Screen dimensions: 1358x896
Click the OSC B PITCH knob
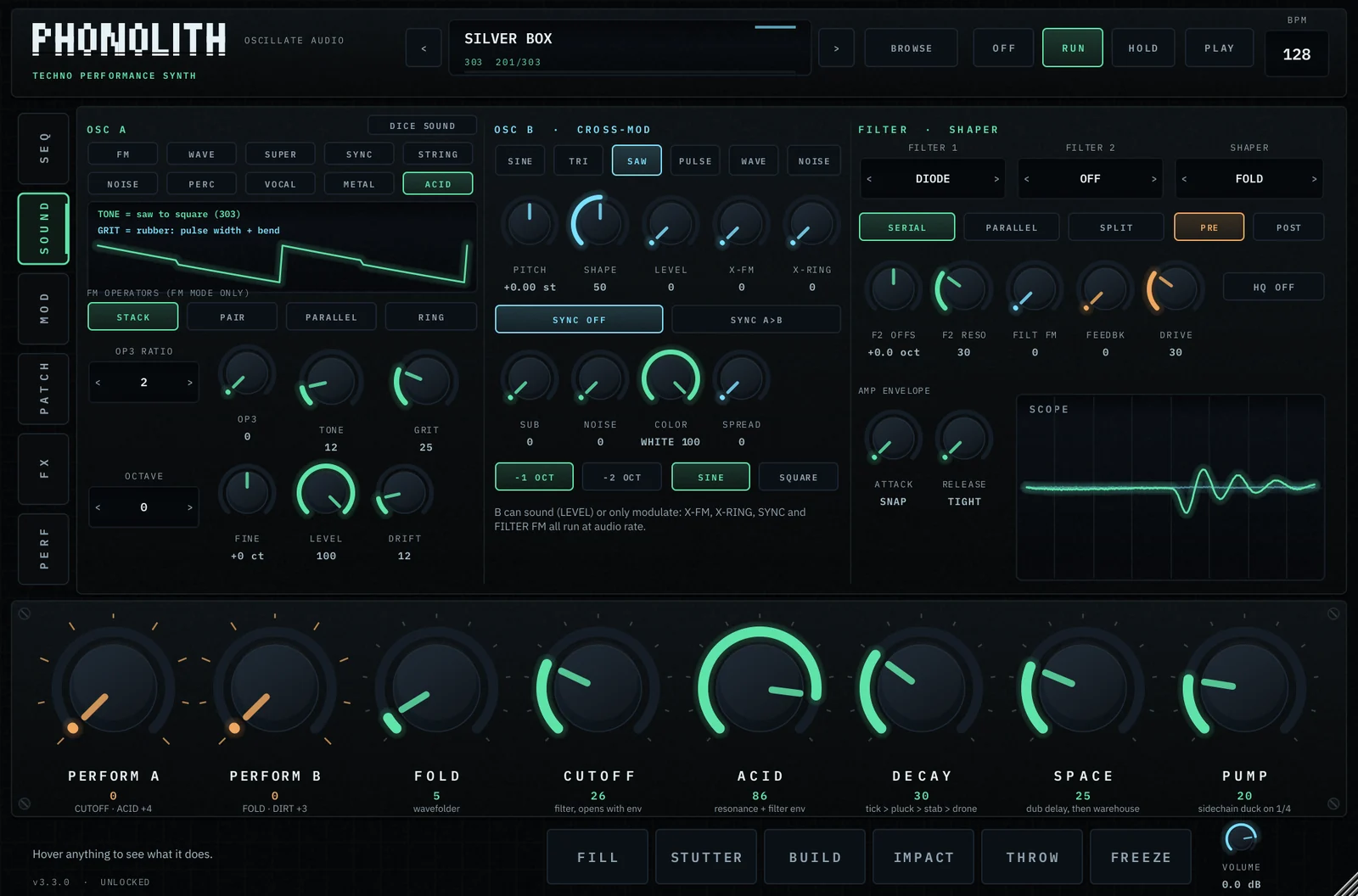click(530, 222)
